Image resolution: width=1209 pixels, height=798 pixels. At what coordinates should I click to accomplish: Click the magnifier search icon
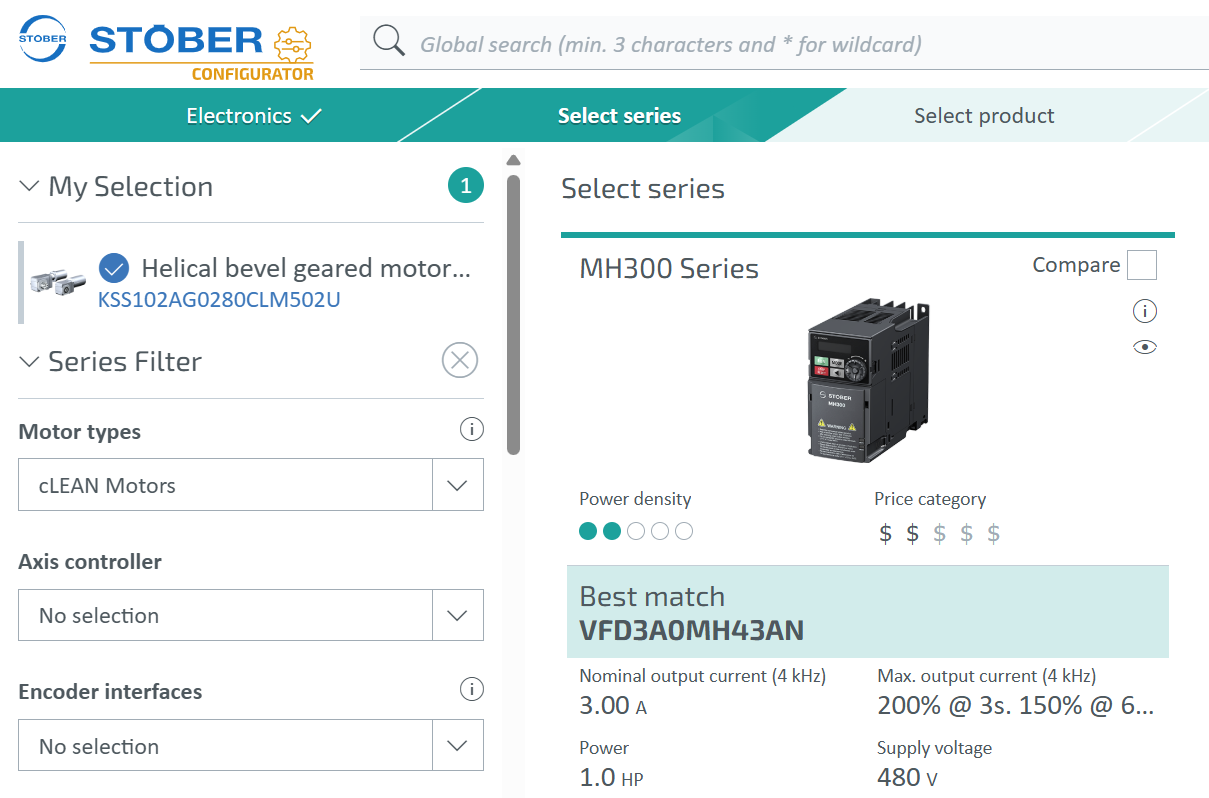389,42
